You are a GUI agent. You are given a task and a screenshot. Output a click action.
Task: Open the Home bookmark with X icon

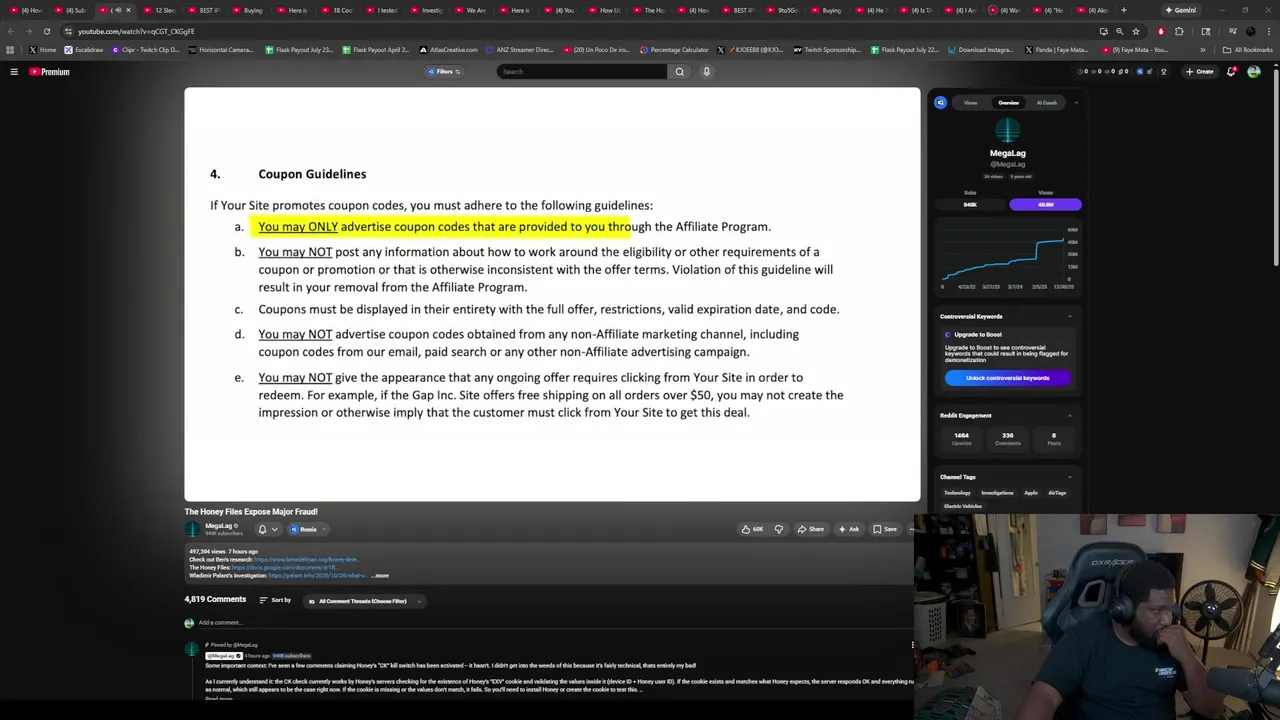42,49
